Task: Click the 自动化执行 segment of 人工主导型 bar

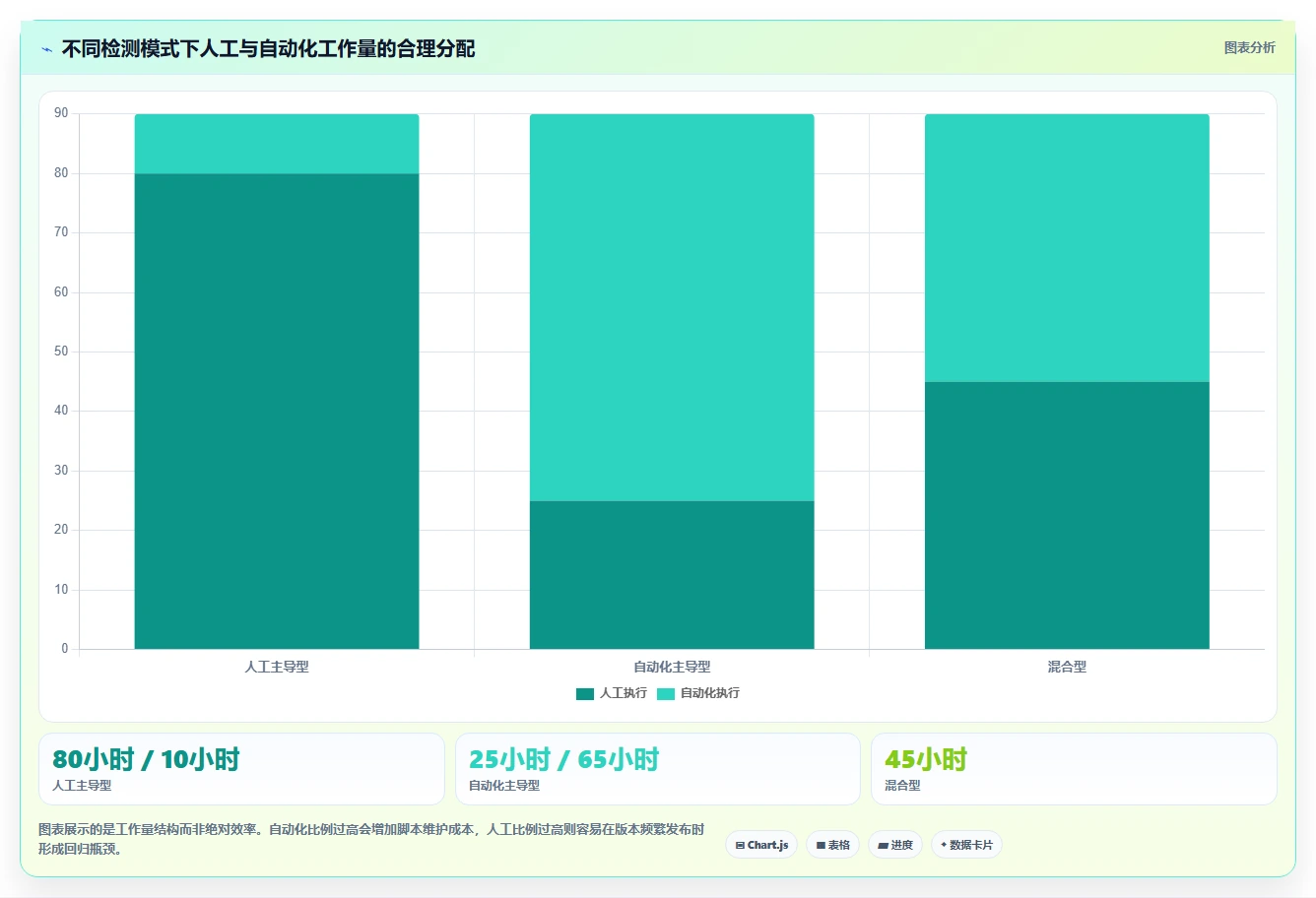Action: point(277,144)
